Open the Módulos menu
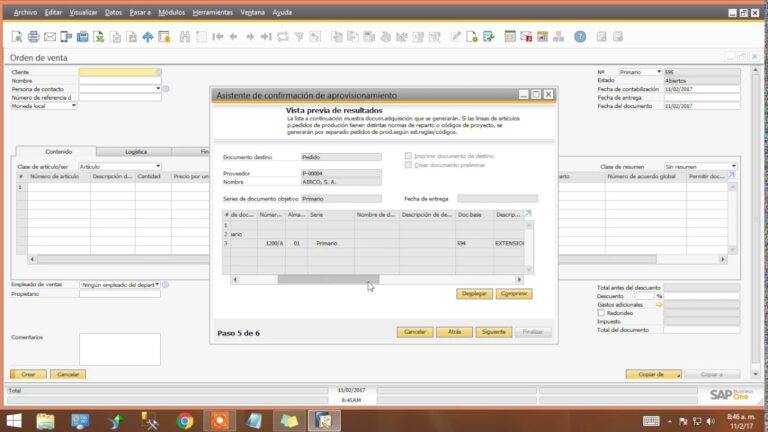The height and width of the screenshot is (432, 768). coord(171,13)
